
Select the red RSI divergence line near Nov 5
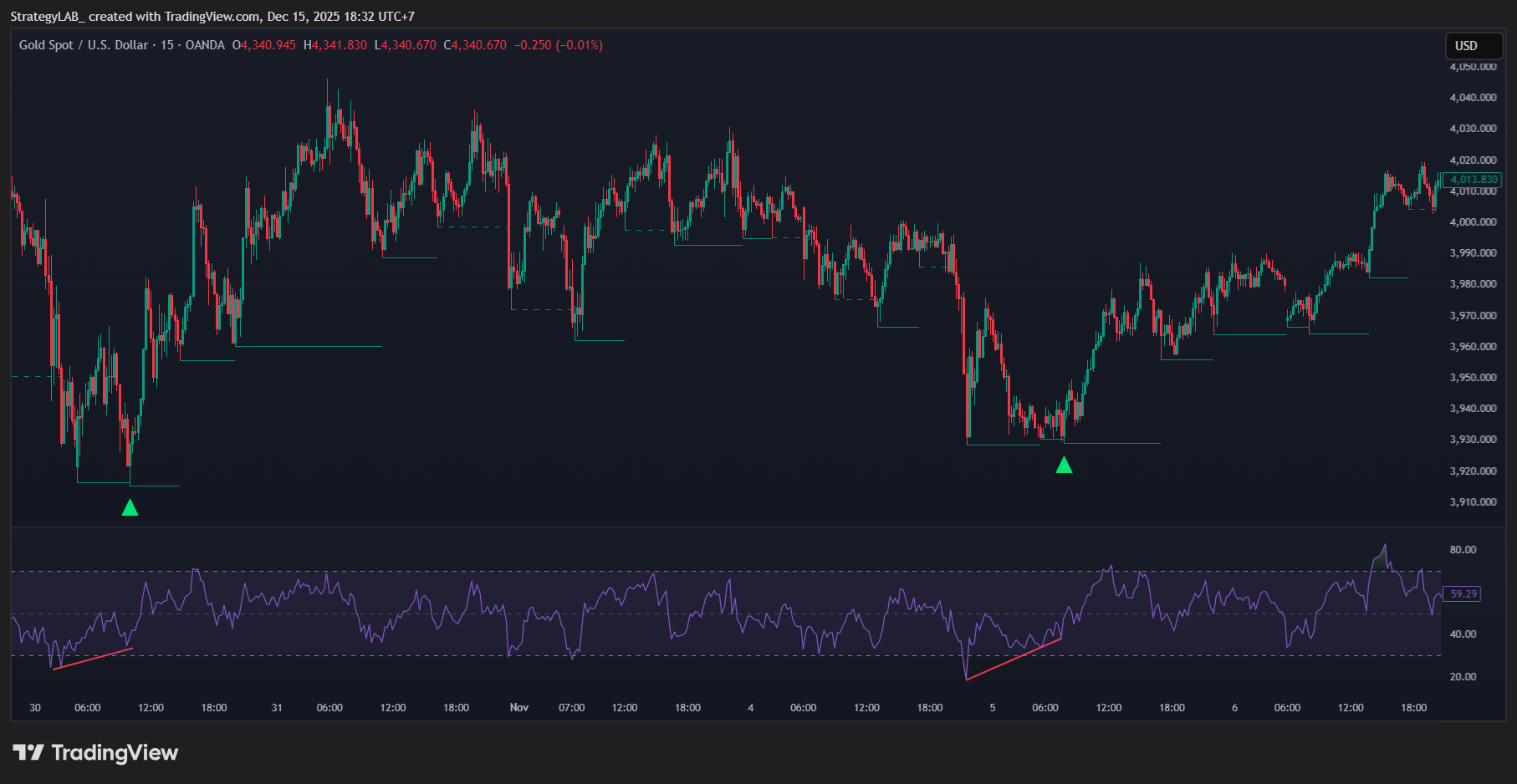pos(1014,659)
